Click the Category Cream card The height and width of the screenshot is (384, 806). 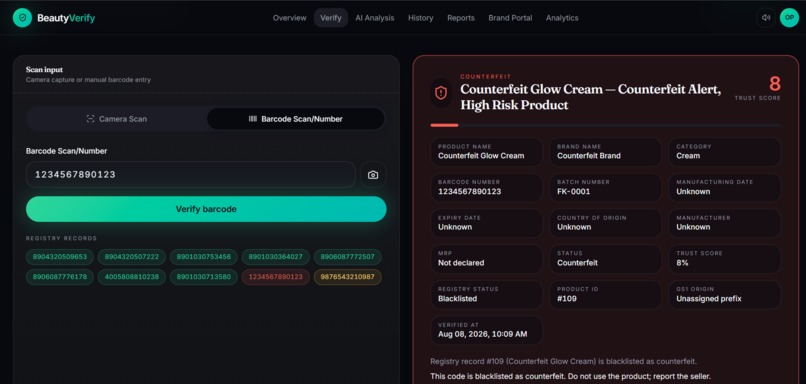[725, 152]
